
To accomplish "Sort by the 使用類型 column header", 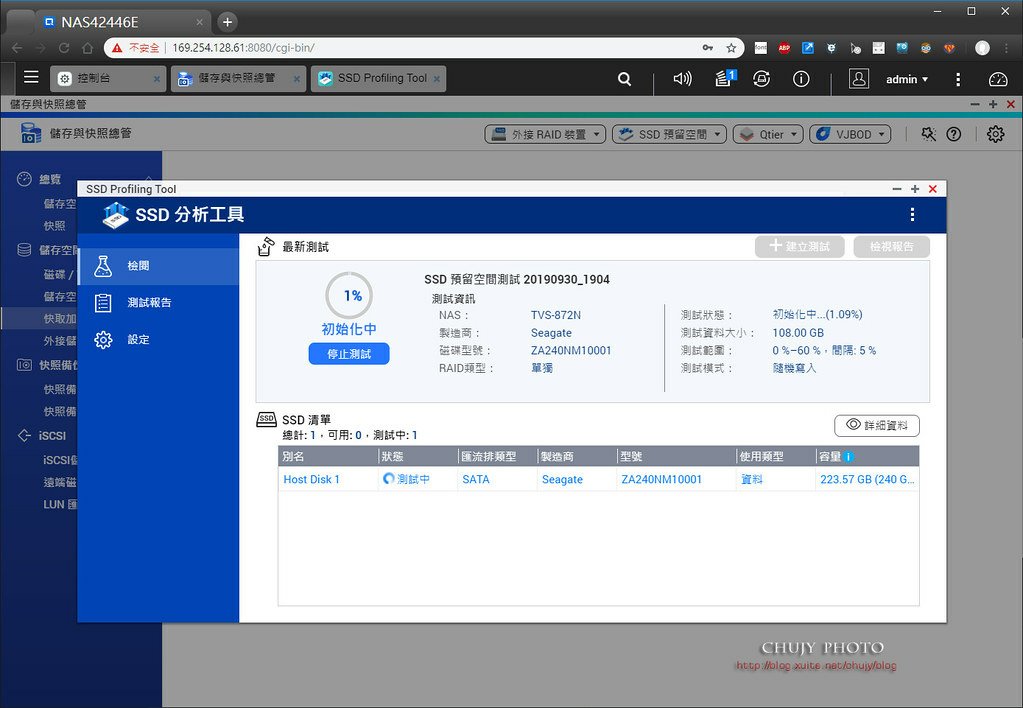I will pyautogui.click(x=776, y=457).
